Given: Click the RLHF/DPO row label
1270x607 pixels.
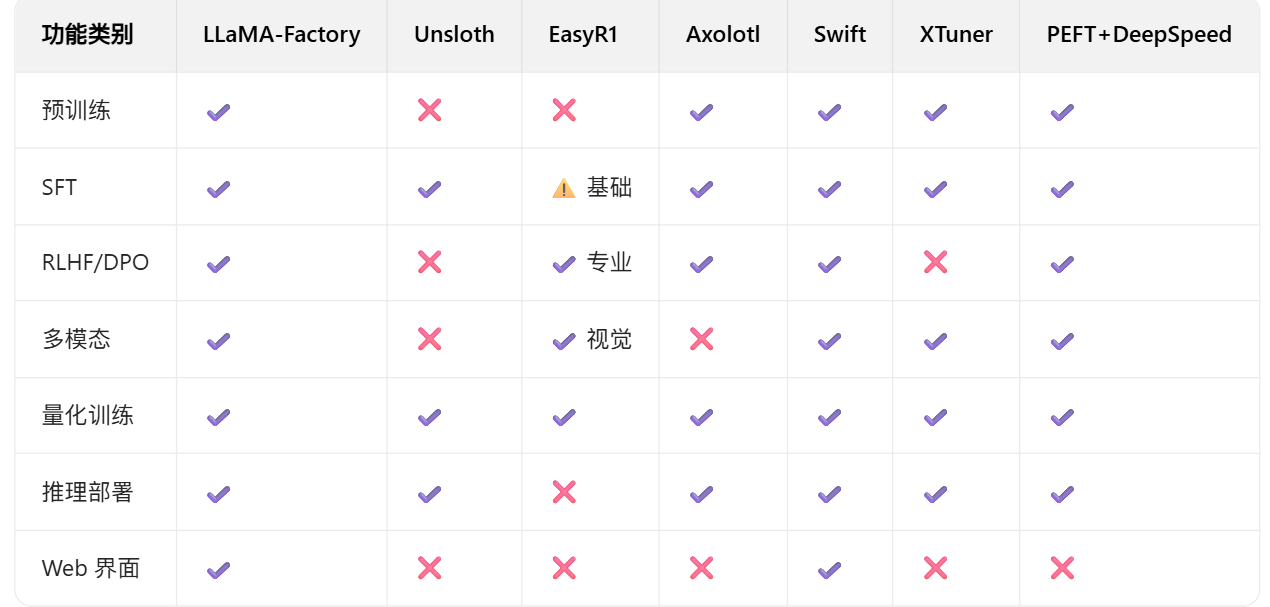Looking at the screenshot, I should 95,263.
